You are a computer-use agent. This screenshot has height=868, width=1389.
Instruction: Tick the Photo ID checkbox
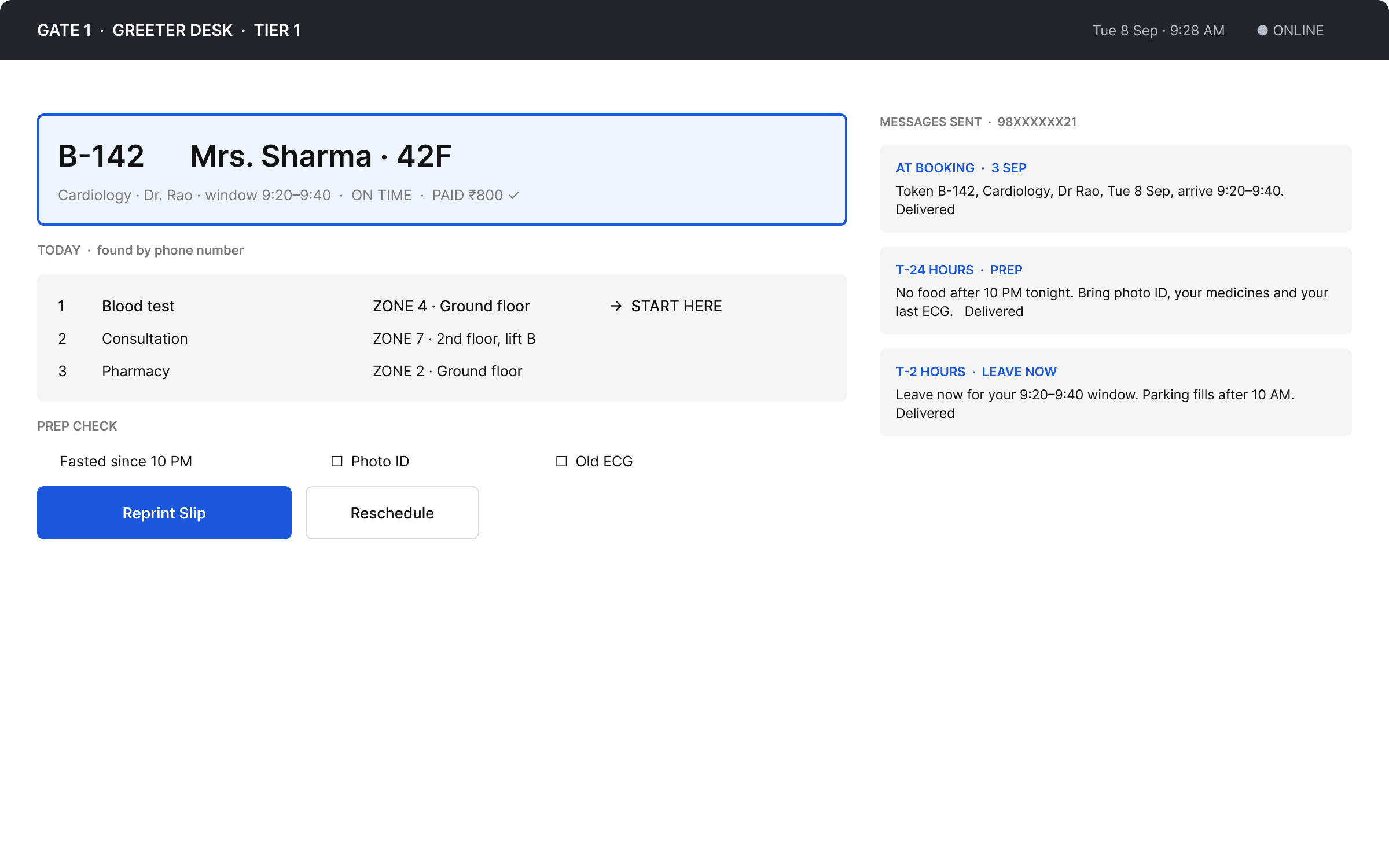337,461
